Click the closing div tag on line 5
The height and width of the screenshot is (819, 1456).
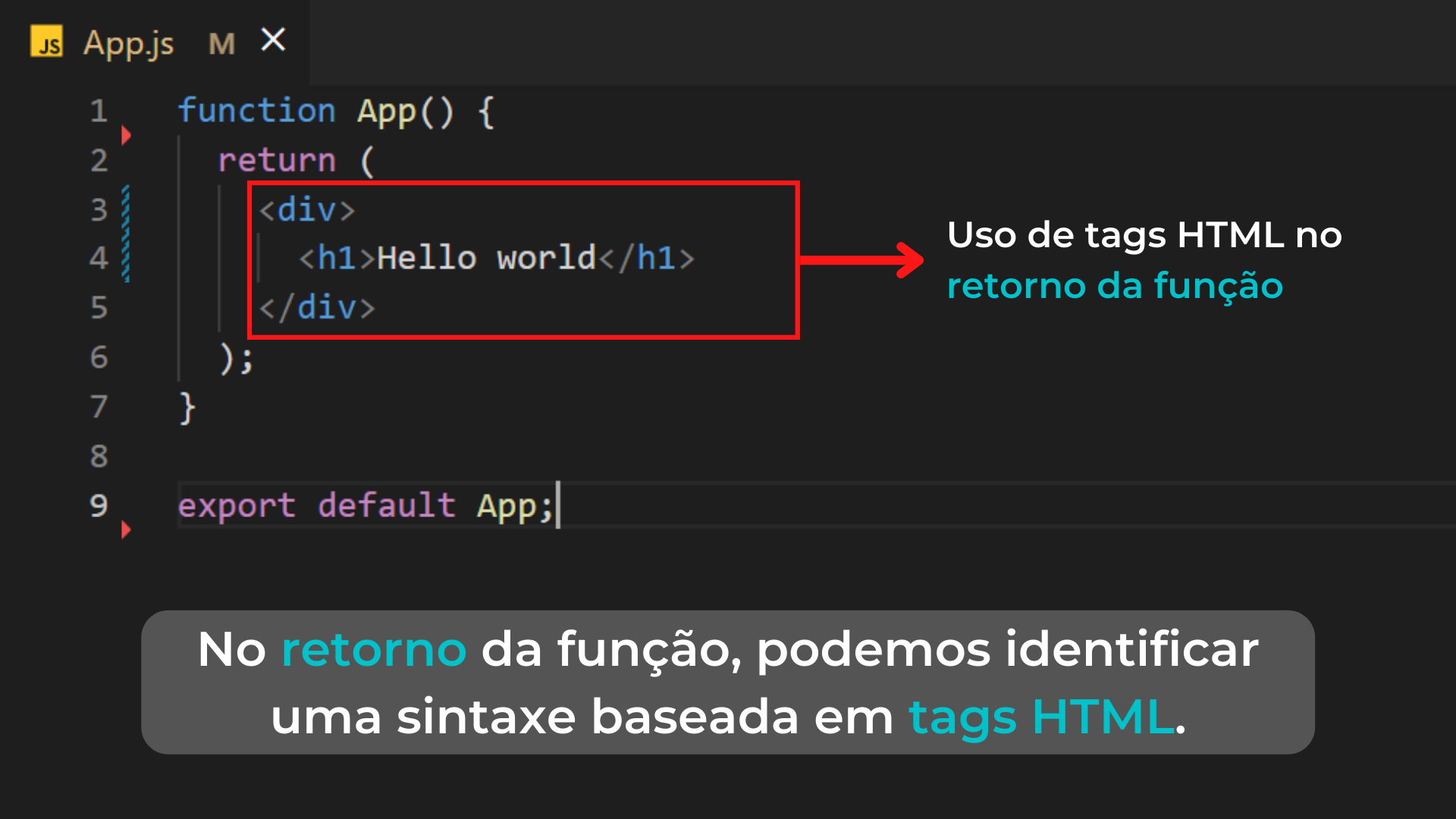317,308
